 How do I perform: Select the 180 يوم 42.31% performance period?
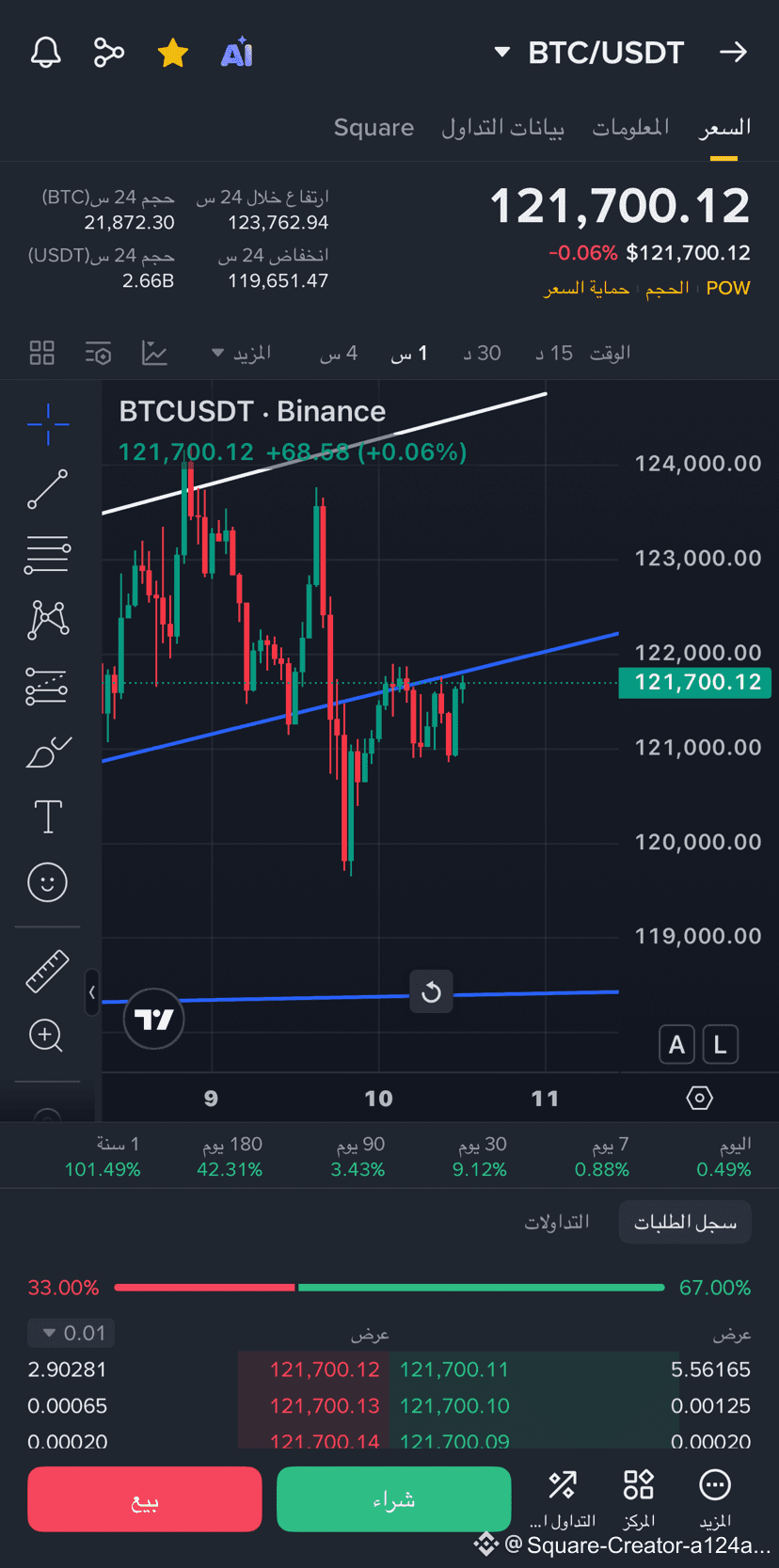[230, 1157]
